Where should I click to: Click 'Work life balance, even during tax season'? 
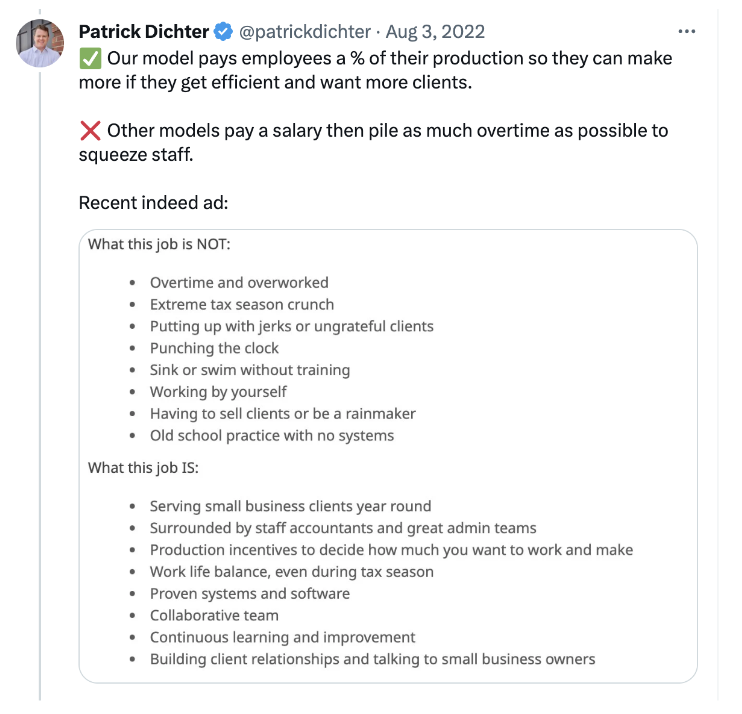point(292,572)
